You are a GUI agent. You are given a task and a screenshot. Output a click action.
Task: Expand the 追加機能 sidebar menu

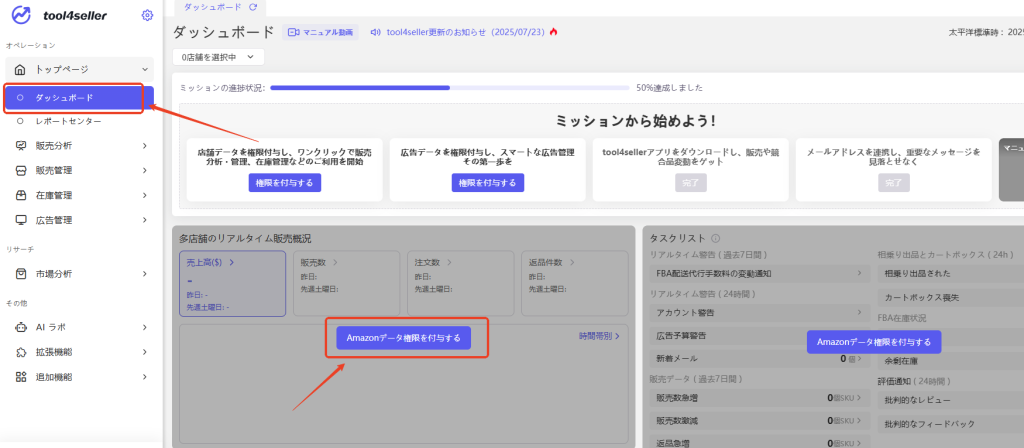pyautogui.click(x=145, y=377)
